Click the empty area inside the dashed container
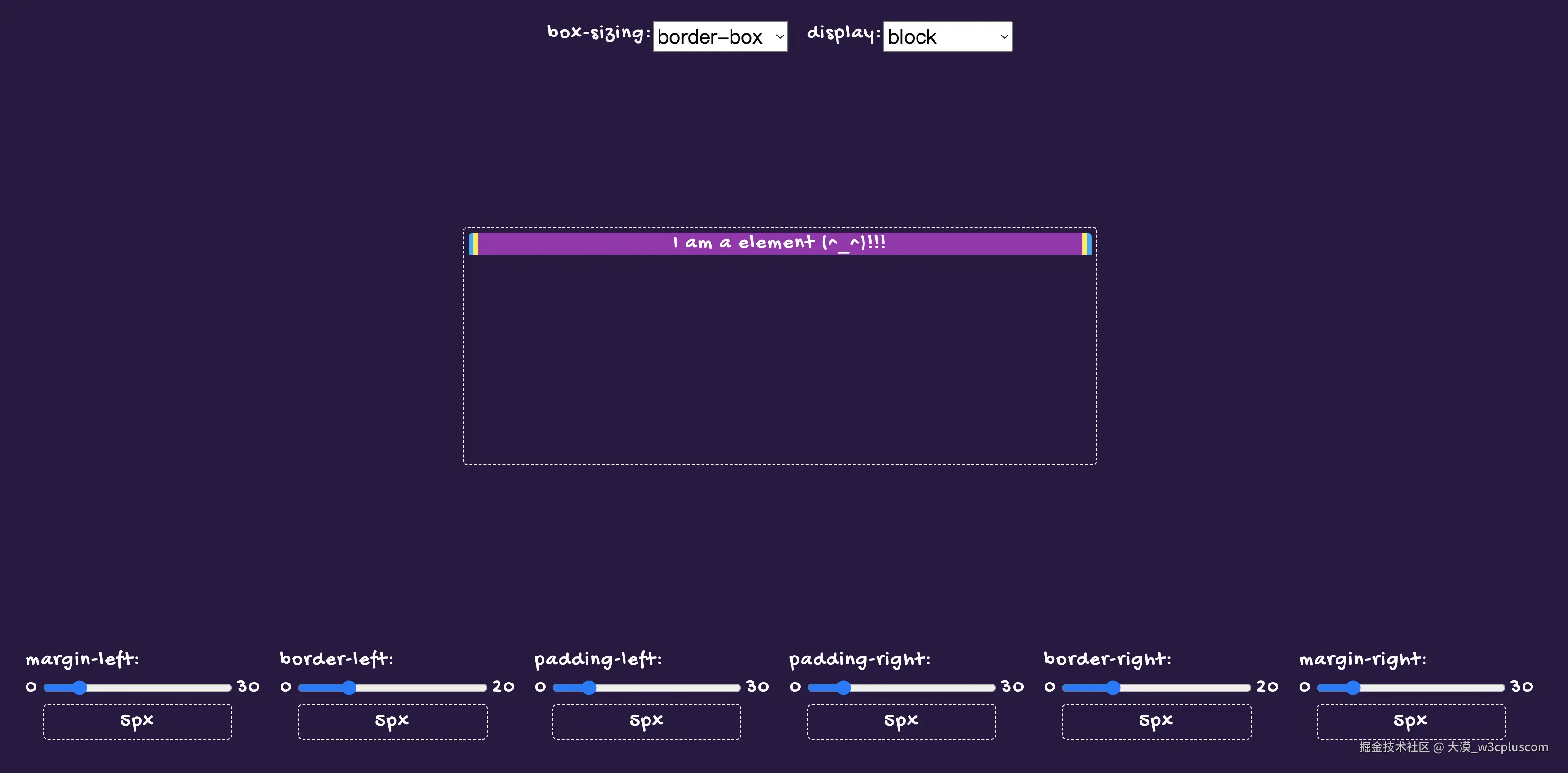This screenshot has width=1568, height=773. point(779,360)
